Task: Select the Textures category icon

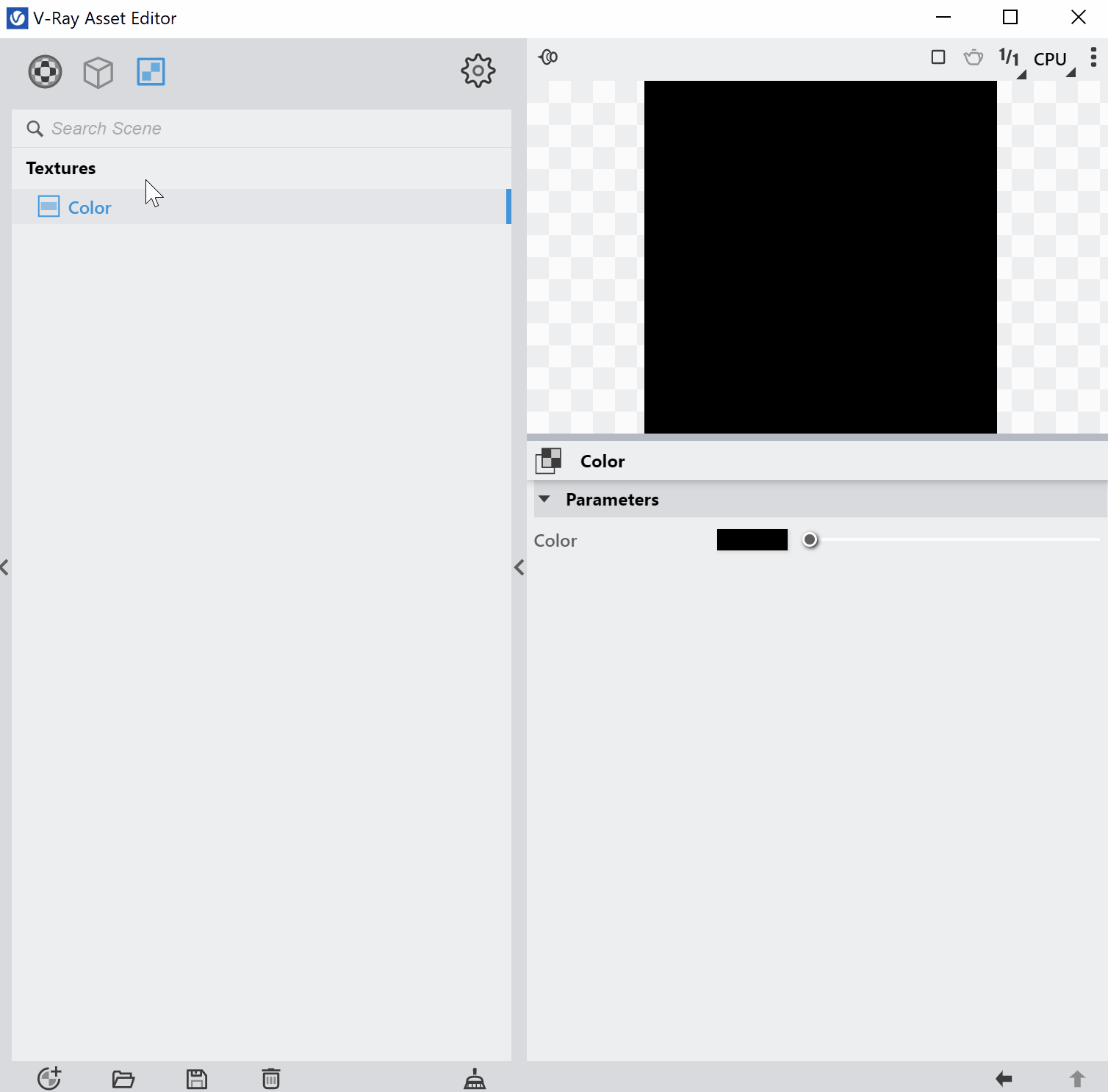Action: 151,72
